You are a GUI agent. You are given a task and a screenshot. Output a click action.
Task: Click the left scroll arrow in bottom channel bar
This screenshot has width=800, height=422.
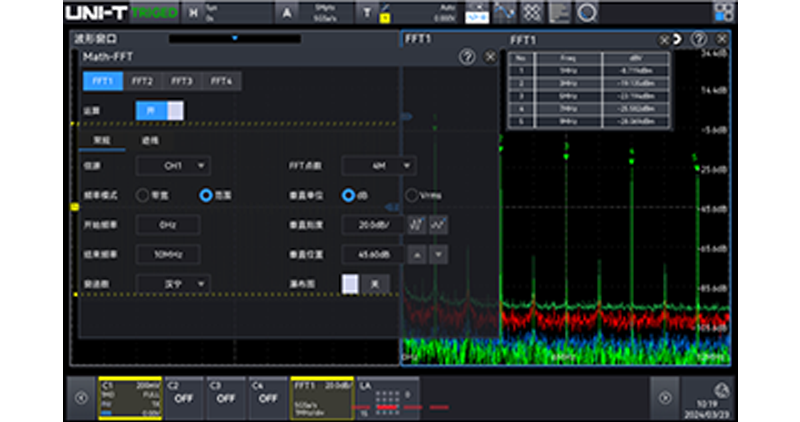pyautogui.click(x=82, y=397)
